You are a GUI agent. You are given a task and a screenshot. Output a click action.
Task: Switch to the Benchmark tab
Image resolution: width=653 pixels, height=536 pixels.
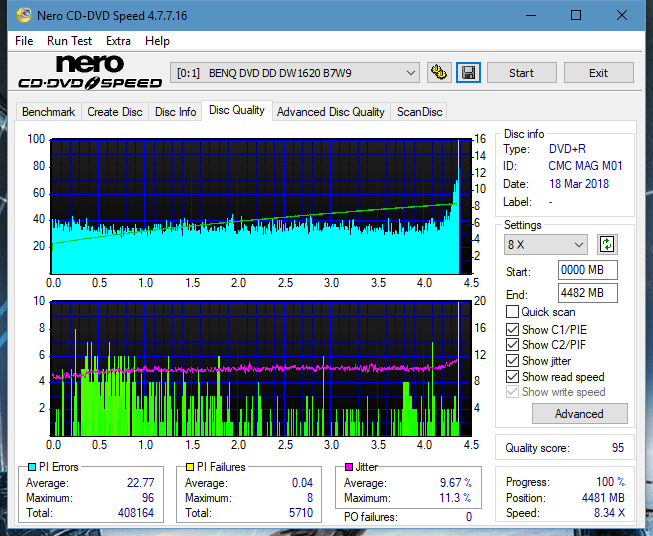pos(48,112)
